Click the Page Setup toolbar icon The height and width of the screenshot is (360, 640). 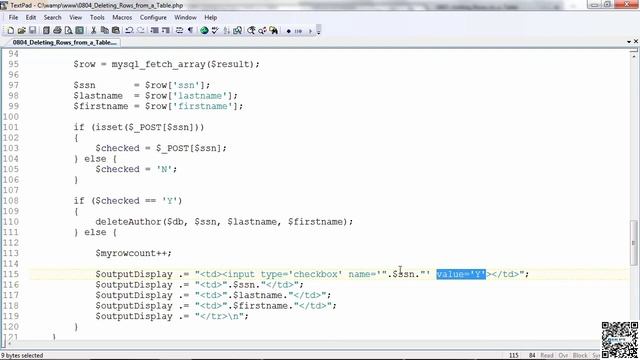coord(80,31)
